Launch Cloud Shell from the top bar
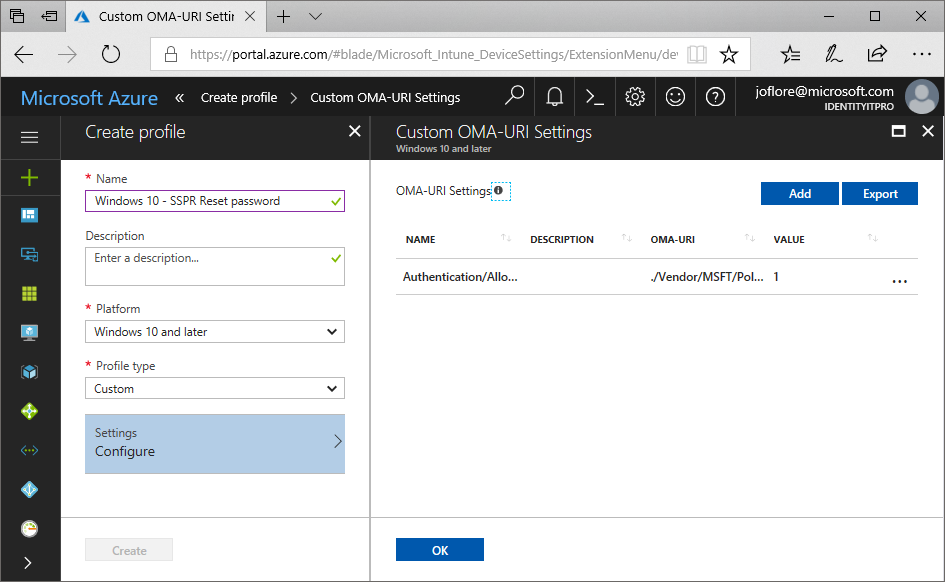 595,97
